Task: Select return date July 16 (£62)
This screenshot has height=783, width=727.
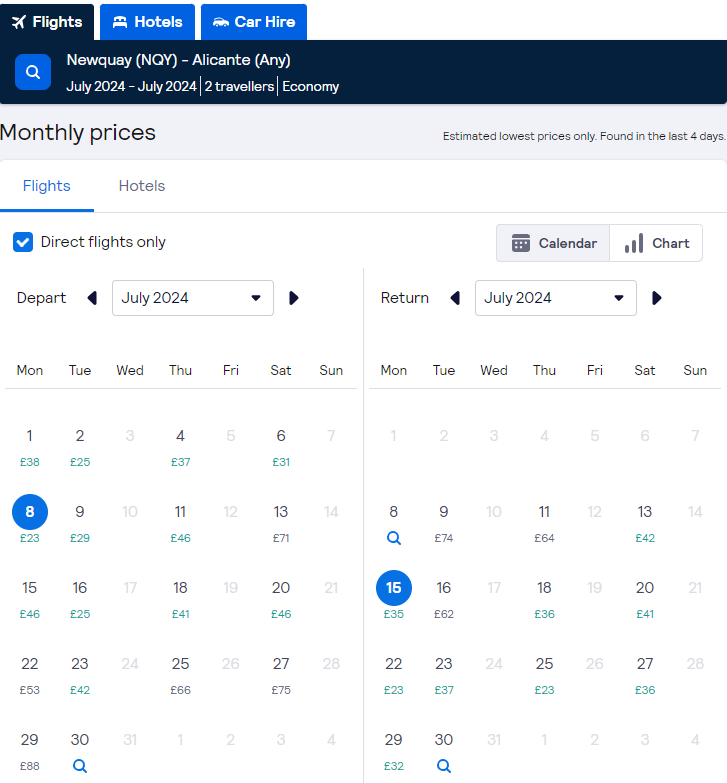Action: point(444,599)
